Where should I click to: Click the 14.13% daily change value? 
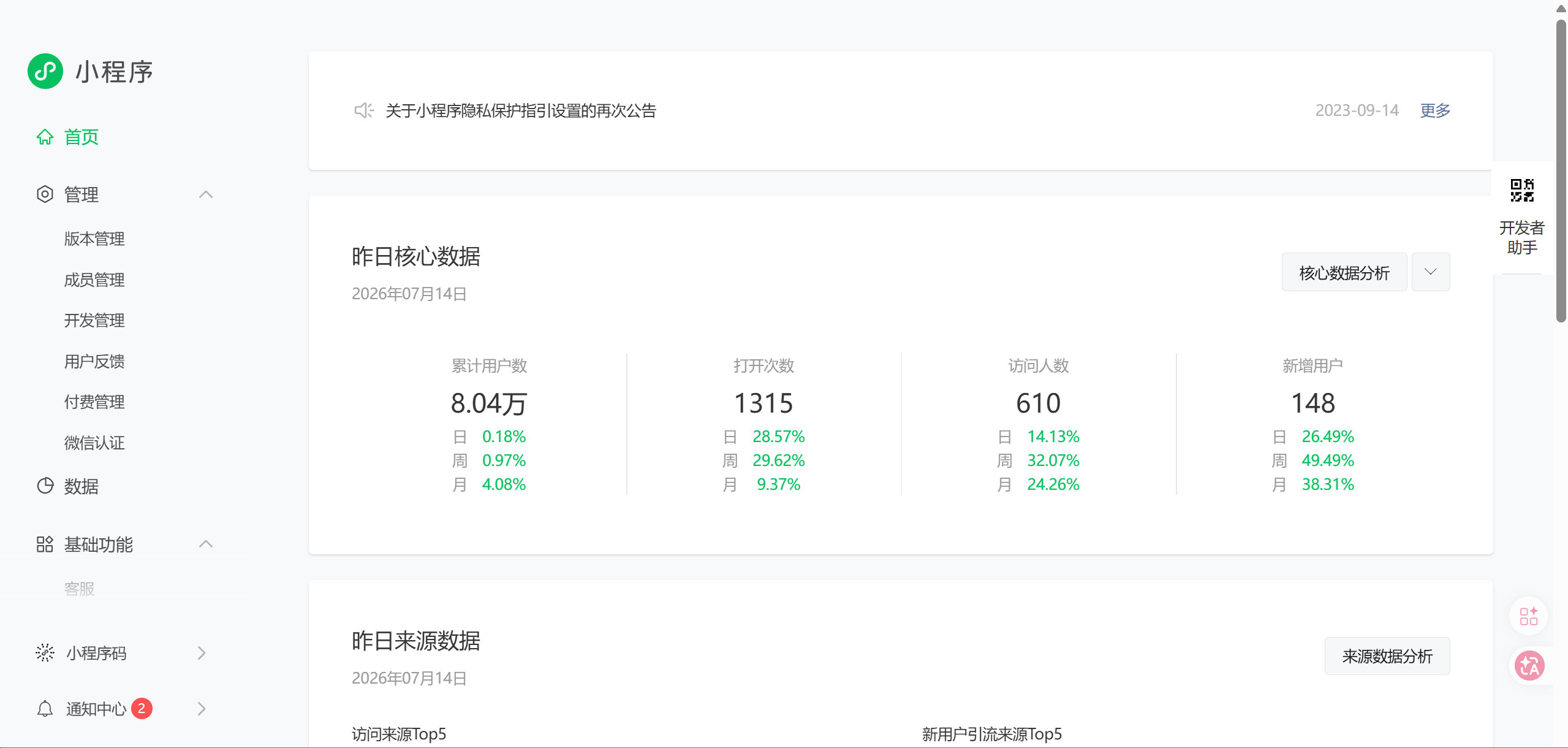(1053, 437)
